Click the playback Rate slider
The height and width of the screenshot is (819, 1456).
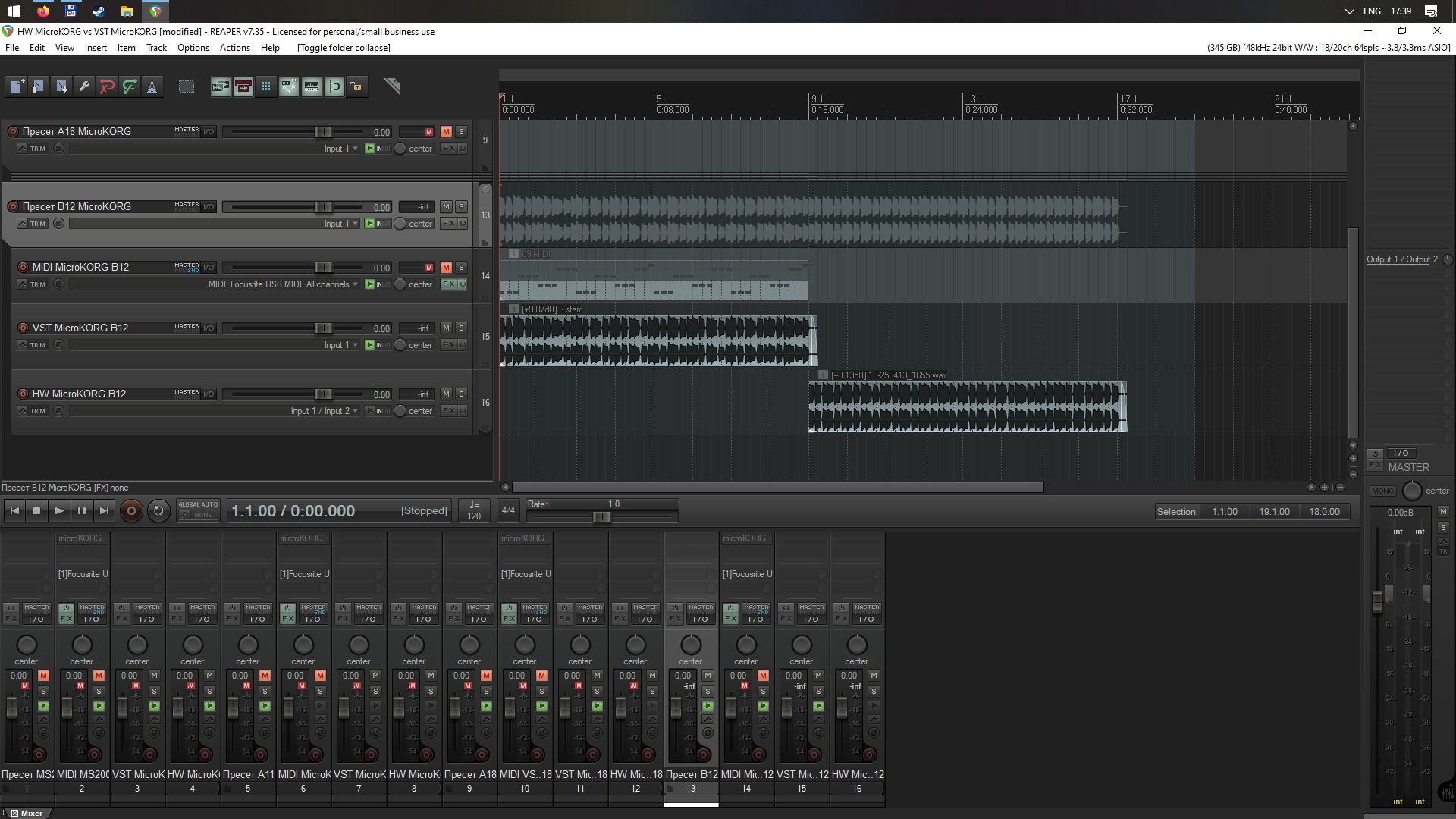click(x=601, y=517)
